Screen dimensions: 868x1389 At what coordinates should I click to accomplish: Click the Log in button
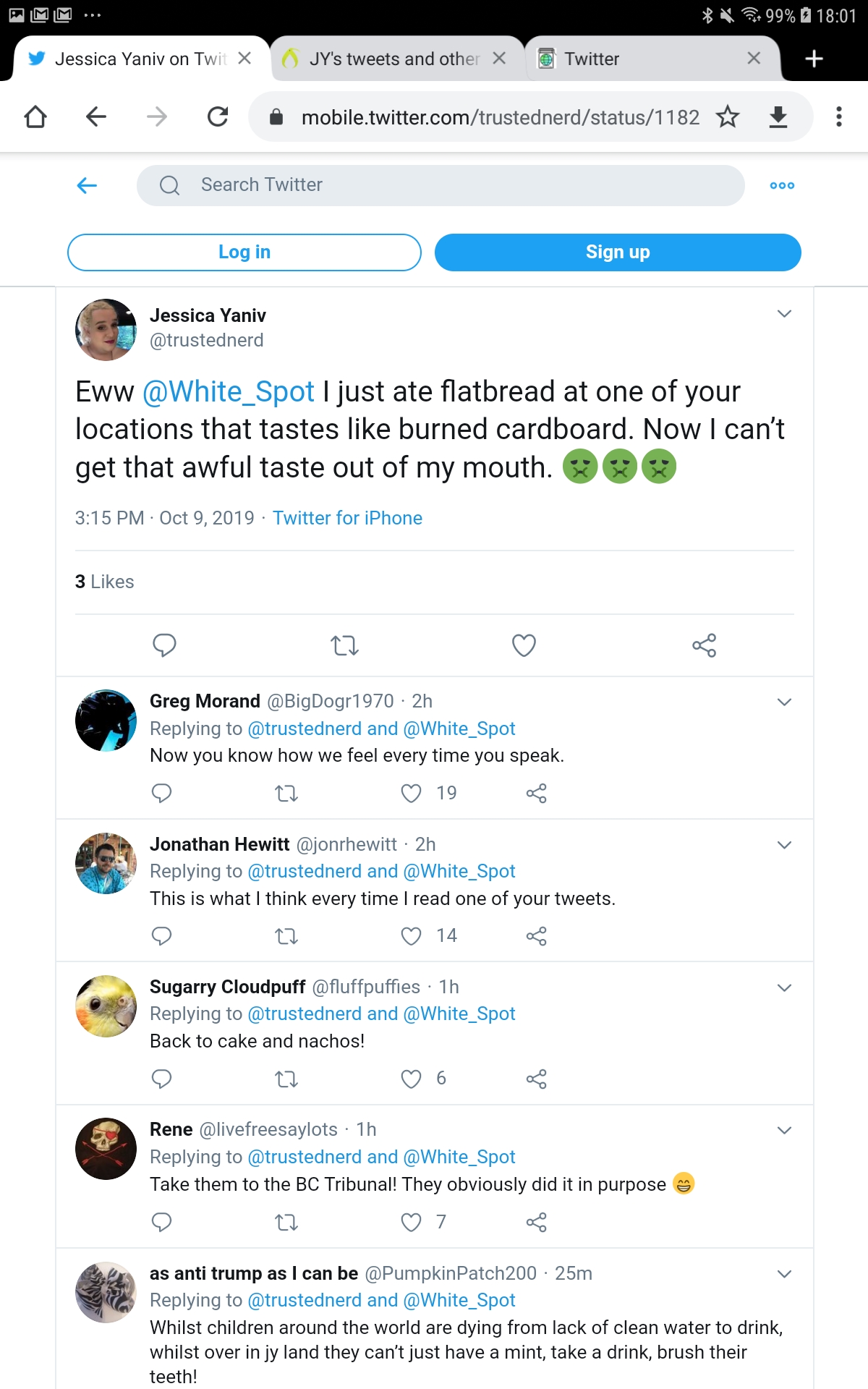click(x=244, y=252)
